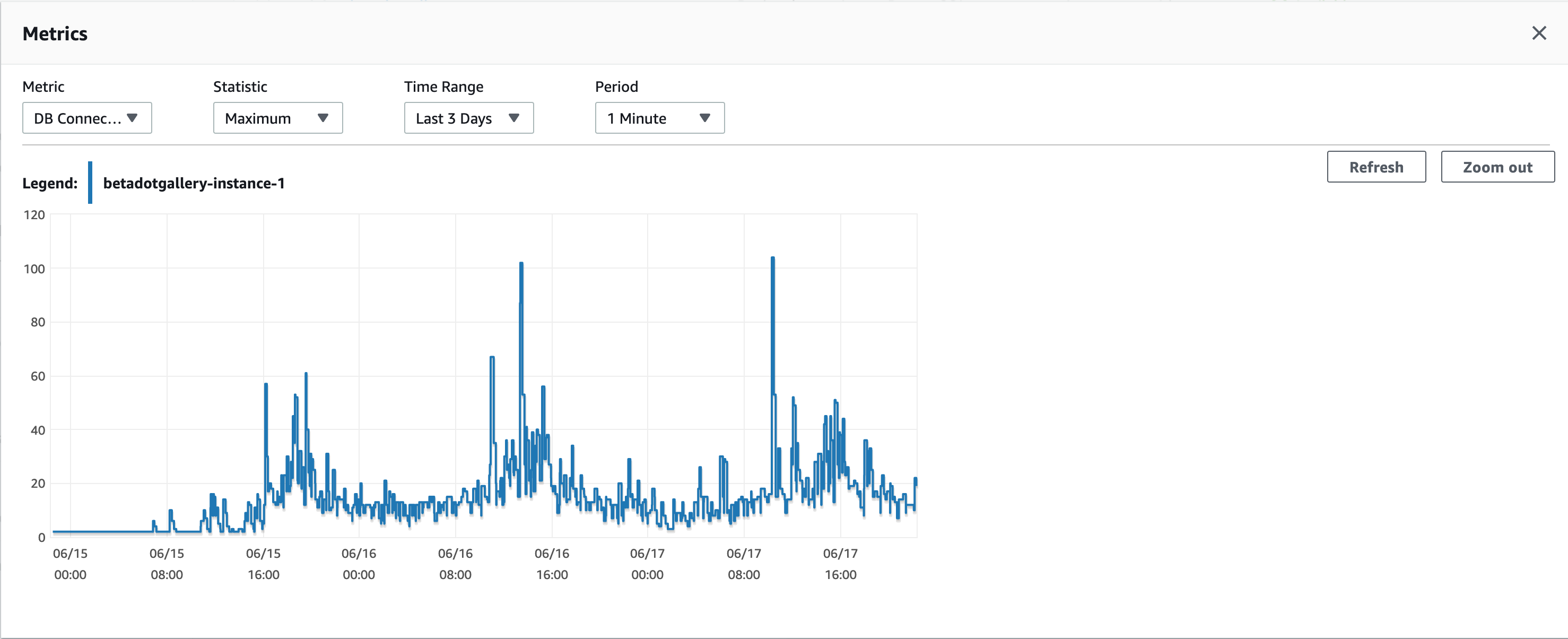Close the Metrics panel with the X icon

(x=1539, y=33)
